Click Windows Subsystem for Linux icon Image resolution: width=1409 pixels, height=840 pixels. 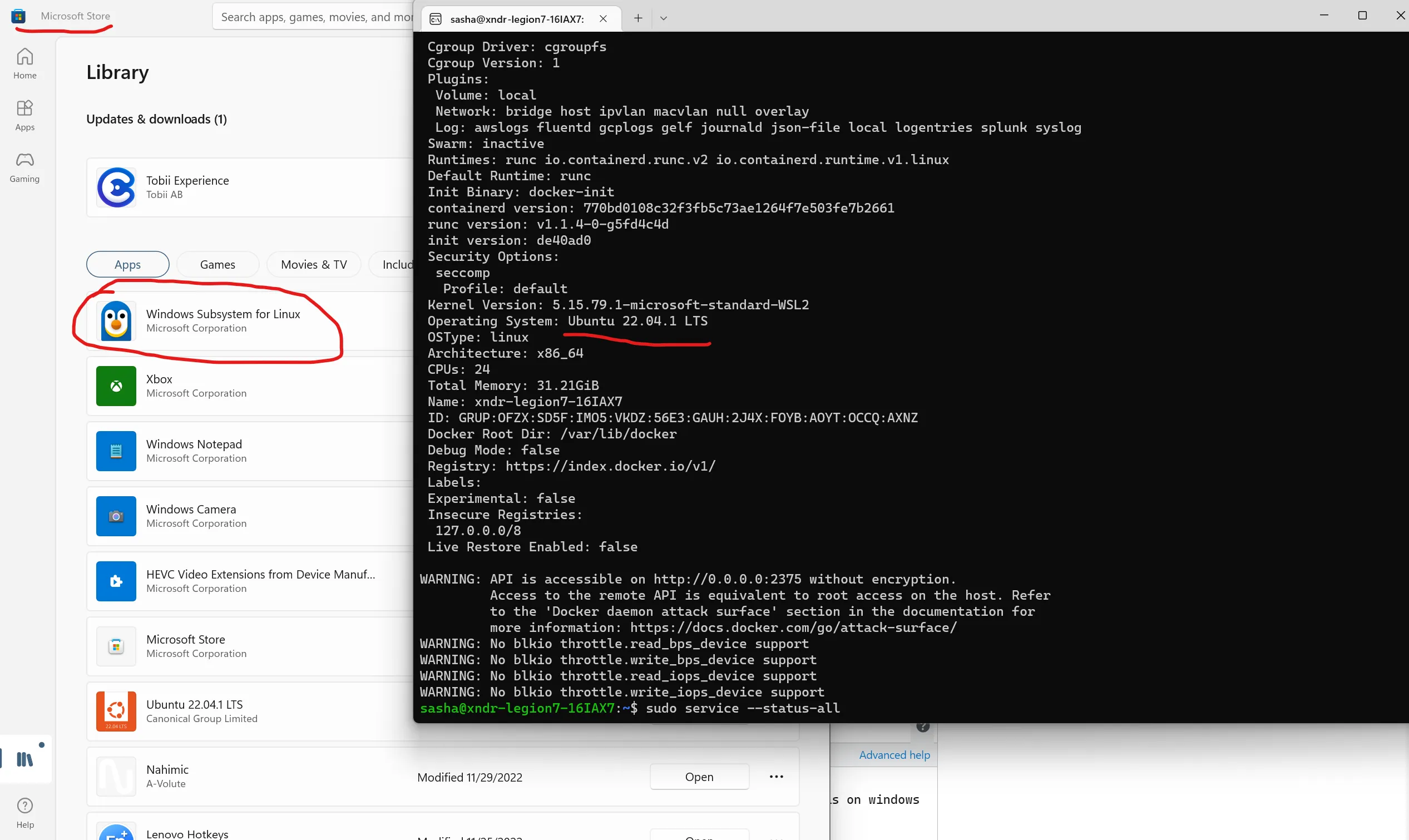coord(116,321)
